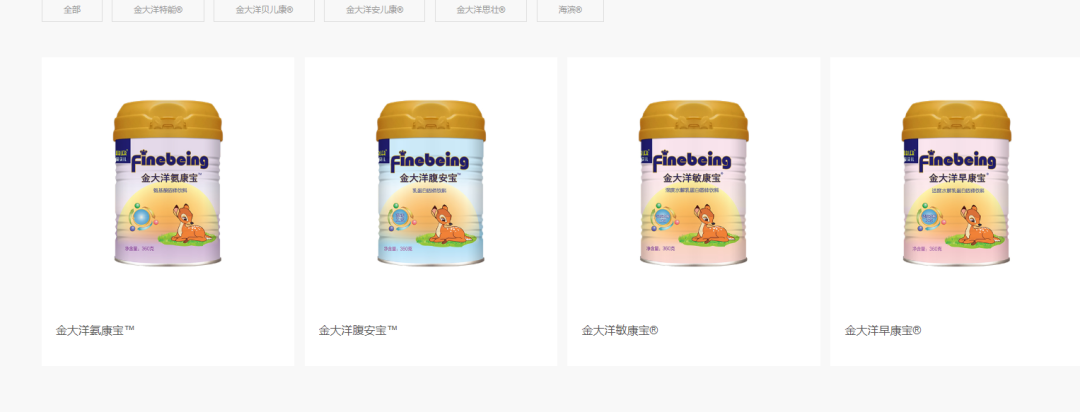Click the gold lid of 腹安宝 can
Viewport: 1080px width, 412px height.
430,121
